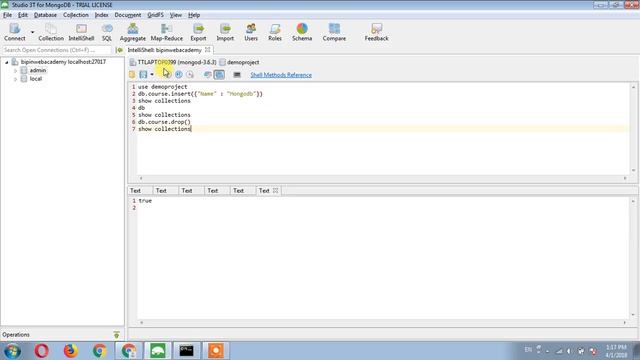Screen dimensions: 640x360
Task: Select the admin database
Action: (x=38, y=70)
